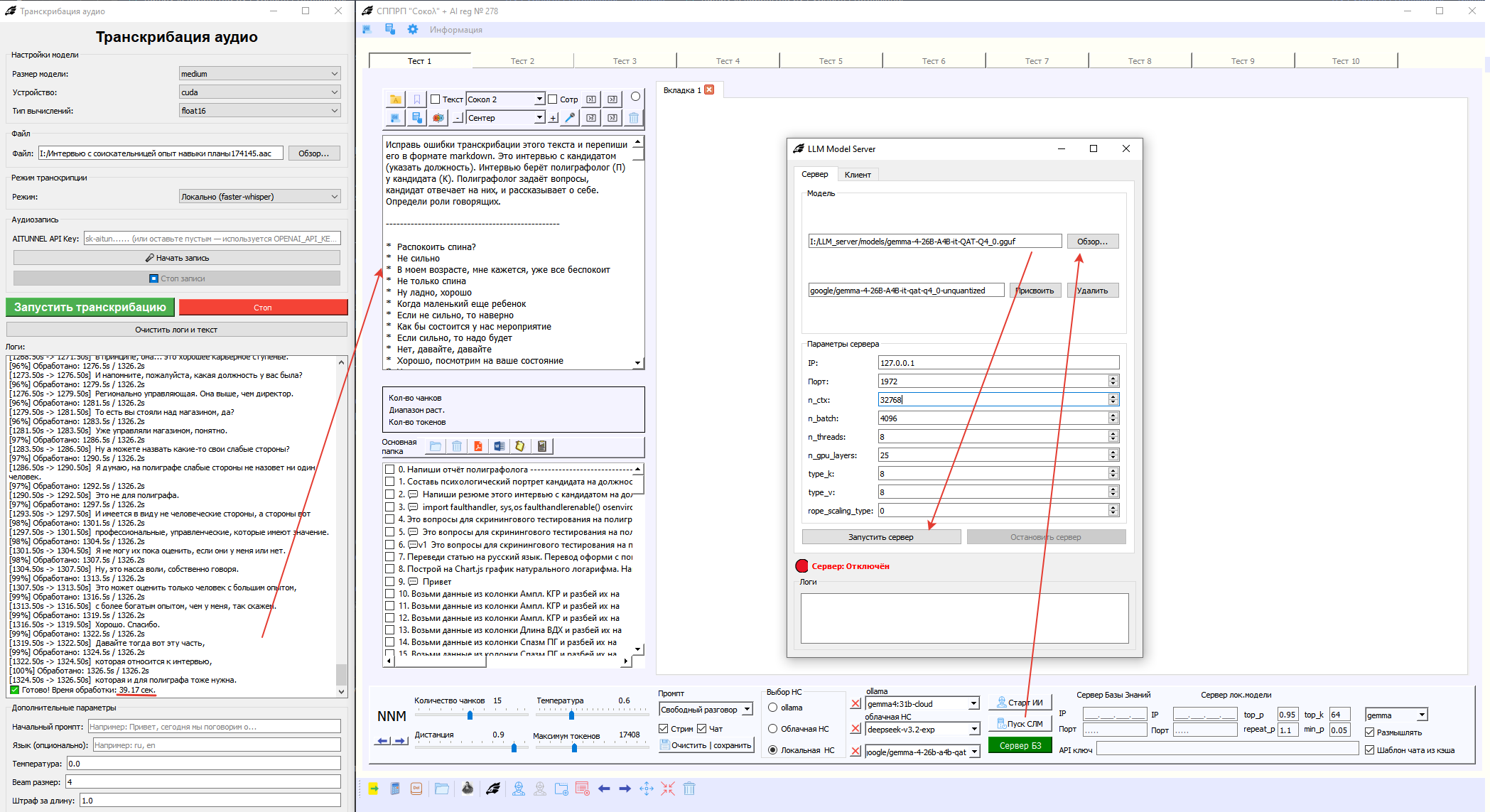The width and height of the screenshot is (1490, 812).
Task: Click the black falcon icon in the bottom toolbar
Action: 493,789
